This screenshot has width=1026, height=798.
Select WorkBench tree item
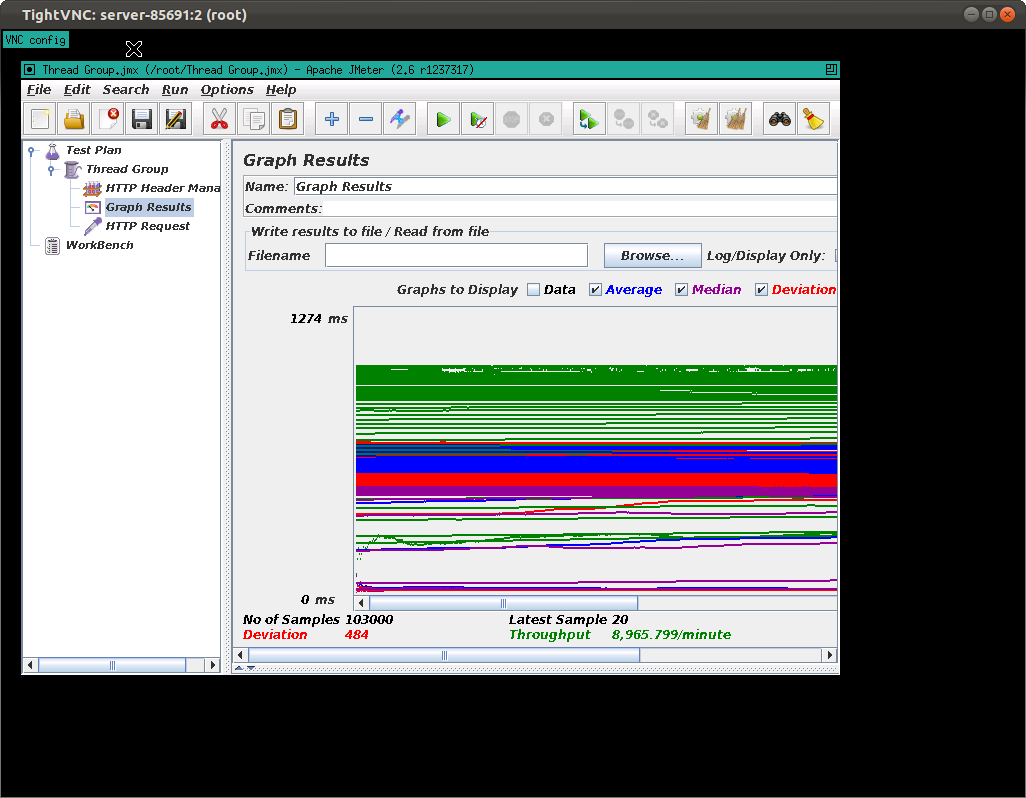point(99,245)
